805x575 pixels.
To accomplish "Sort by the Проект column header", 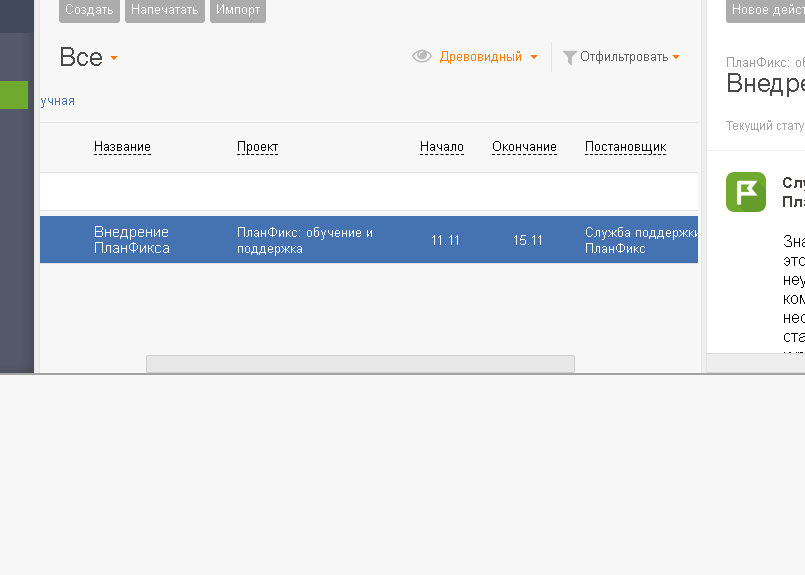I will pyautogui.click(x=257, y=147).
